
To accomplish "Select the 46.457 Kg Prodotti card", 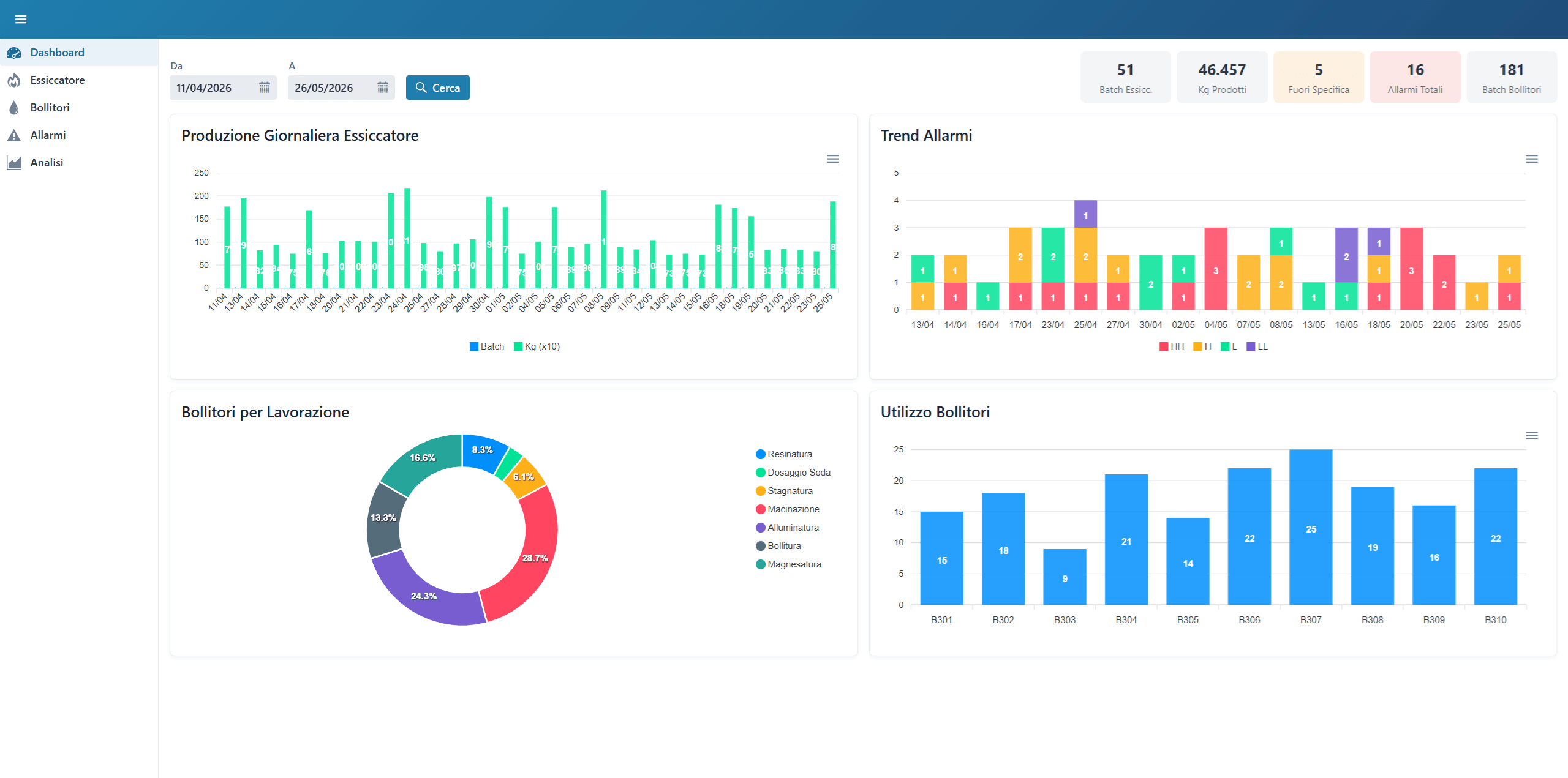I will (1222, 77).
